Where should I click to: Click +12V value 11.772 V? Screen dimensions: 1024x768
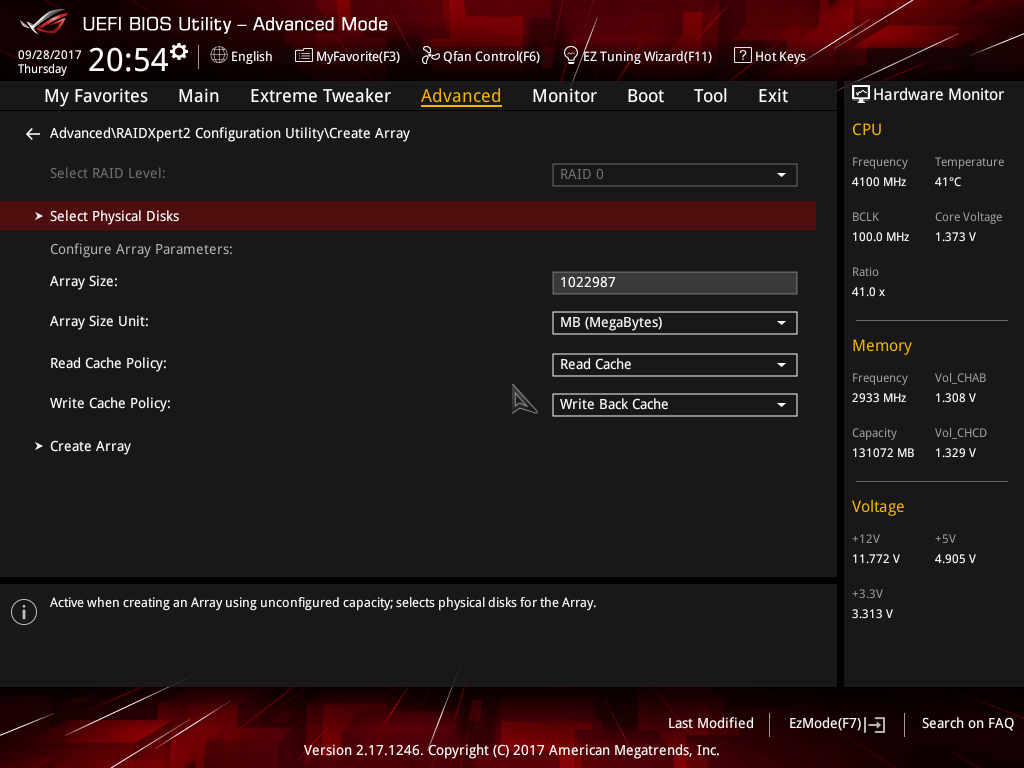coord(876,559)
